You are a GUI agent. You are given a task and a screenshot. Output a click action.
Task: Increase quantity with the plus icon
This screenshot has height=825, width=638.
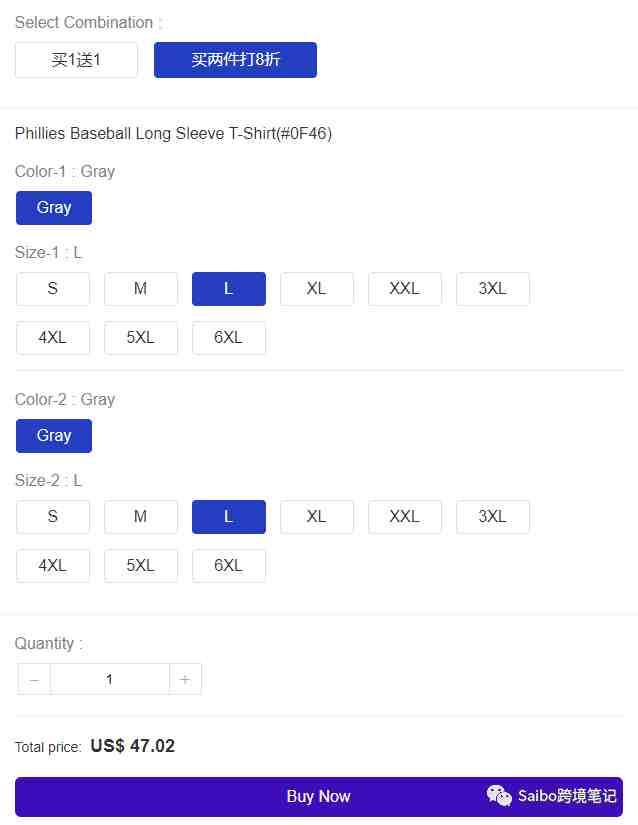tap(185, 679)
